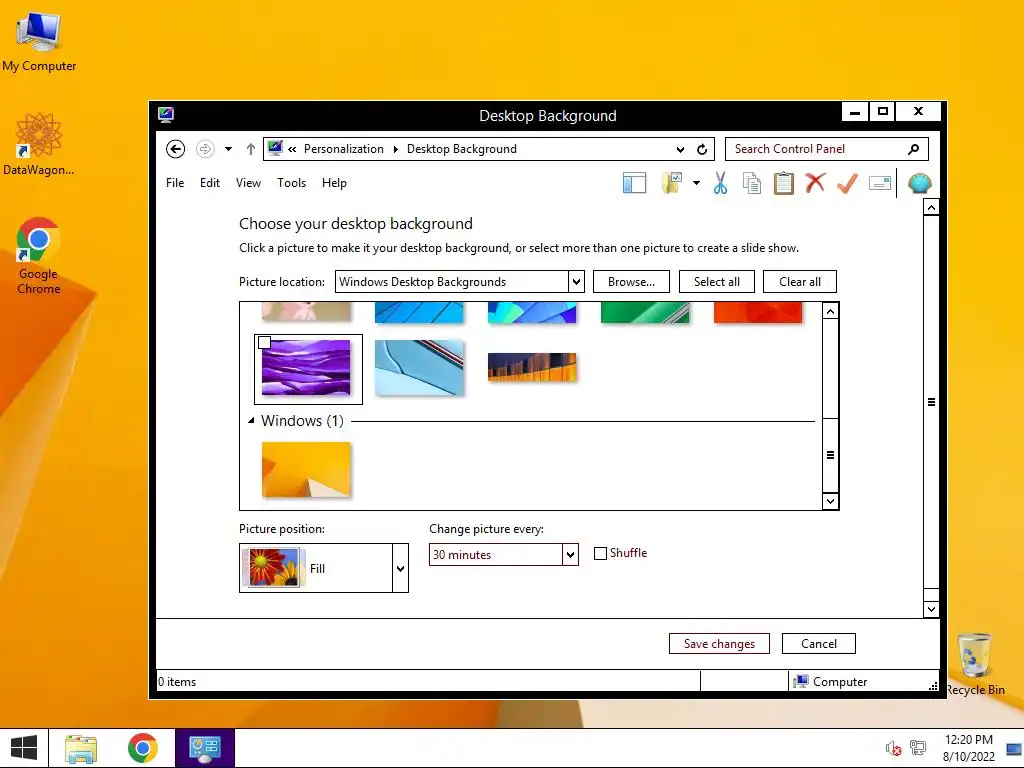1024x768 pixels.
Task: Select the DataWagon desktop shortcut
Action: click(x=39, y=144)
